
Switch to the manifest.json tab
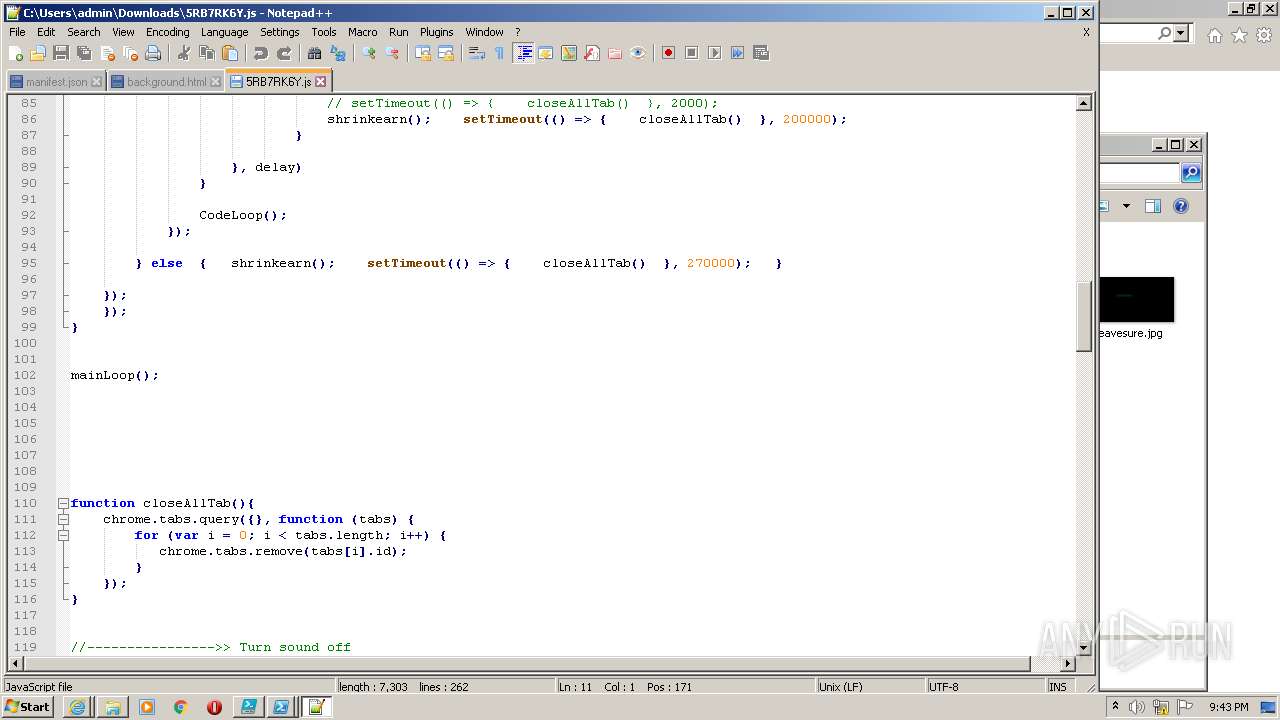[x=56, y=82]
